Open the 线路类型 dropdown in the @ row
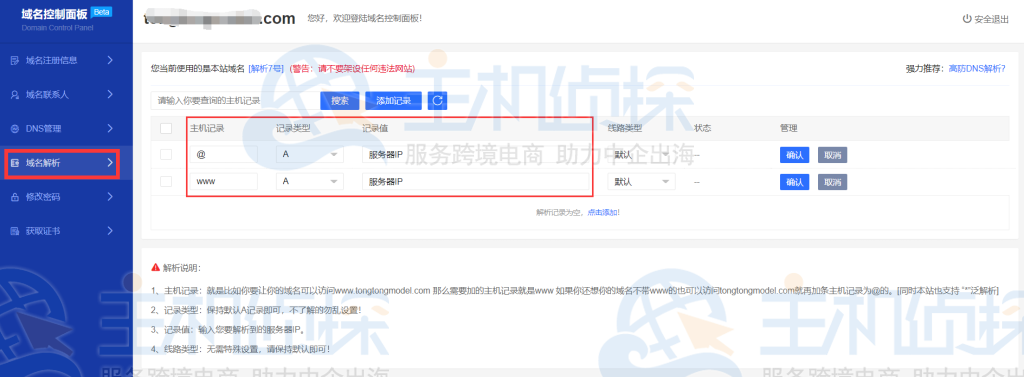 pyautogui.click(x=641, y=155)
